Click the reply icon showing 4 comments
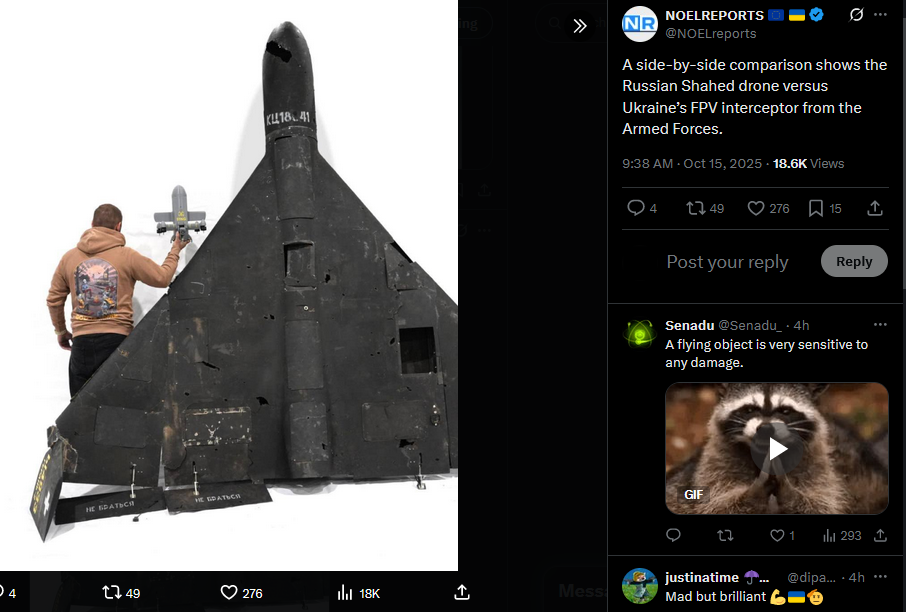This screenshot has width=906, height=612. [642, 208]
